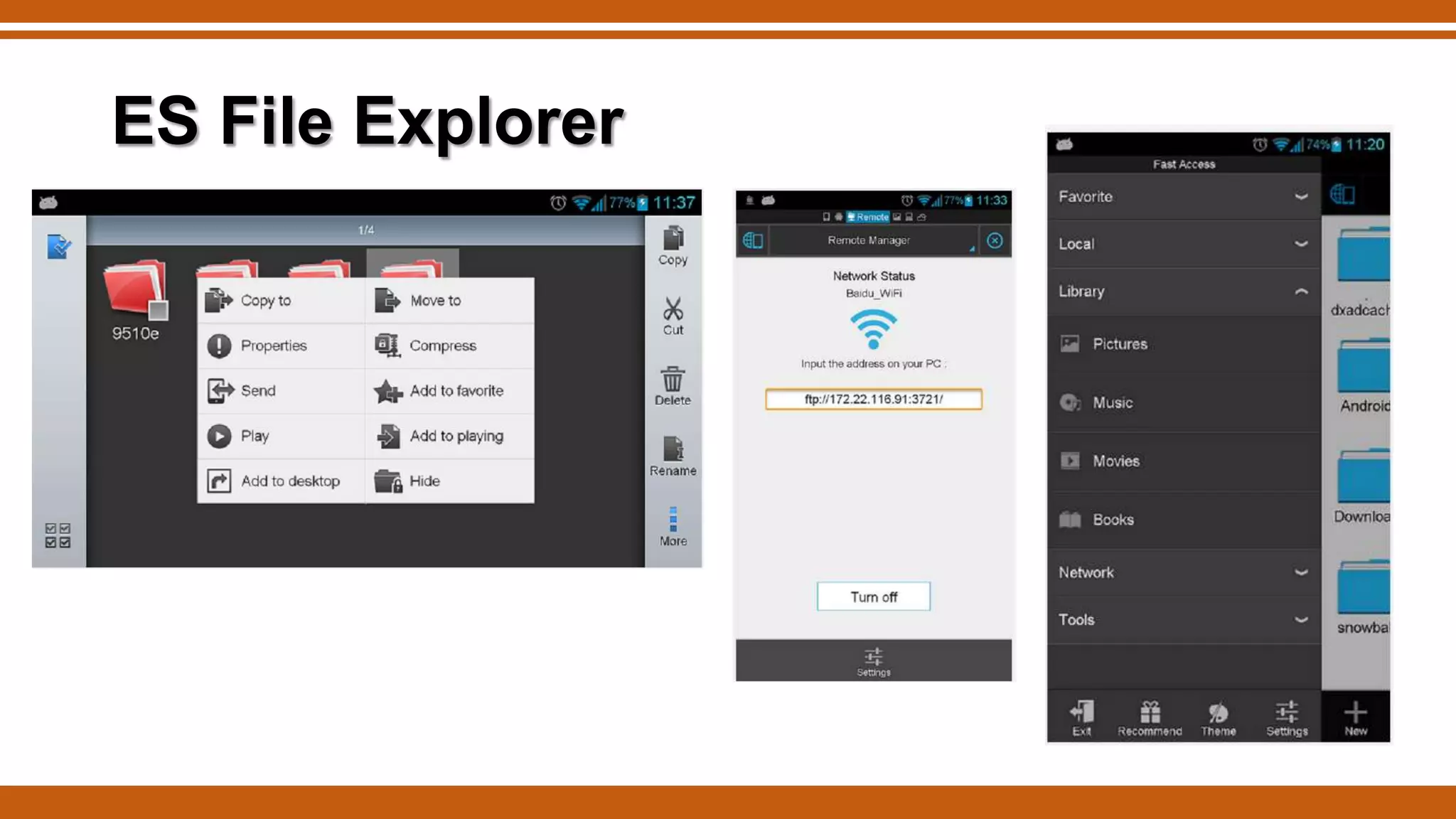Tap the Exit icon in bottom bar
Screen dimensions: 1456x819
tap(1081, 718)
